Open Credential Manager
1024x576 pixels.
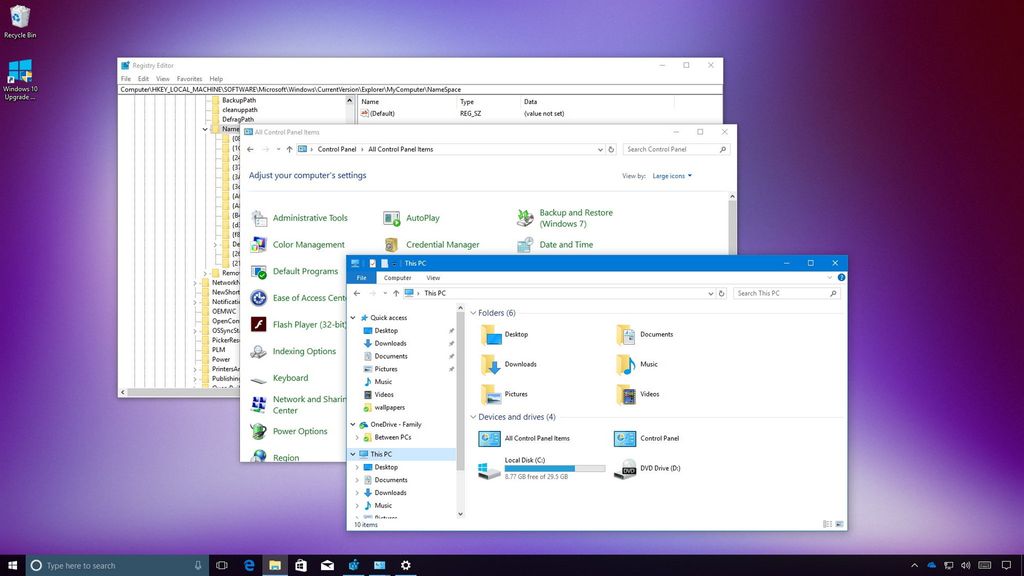(442, 244)
